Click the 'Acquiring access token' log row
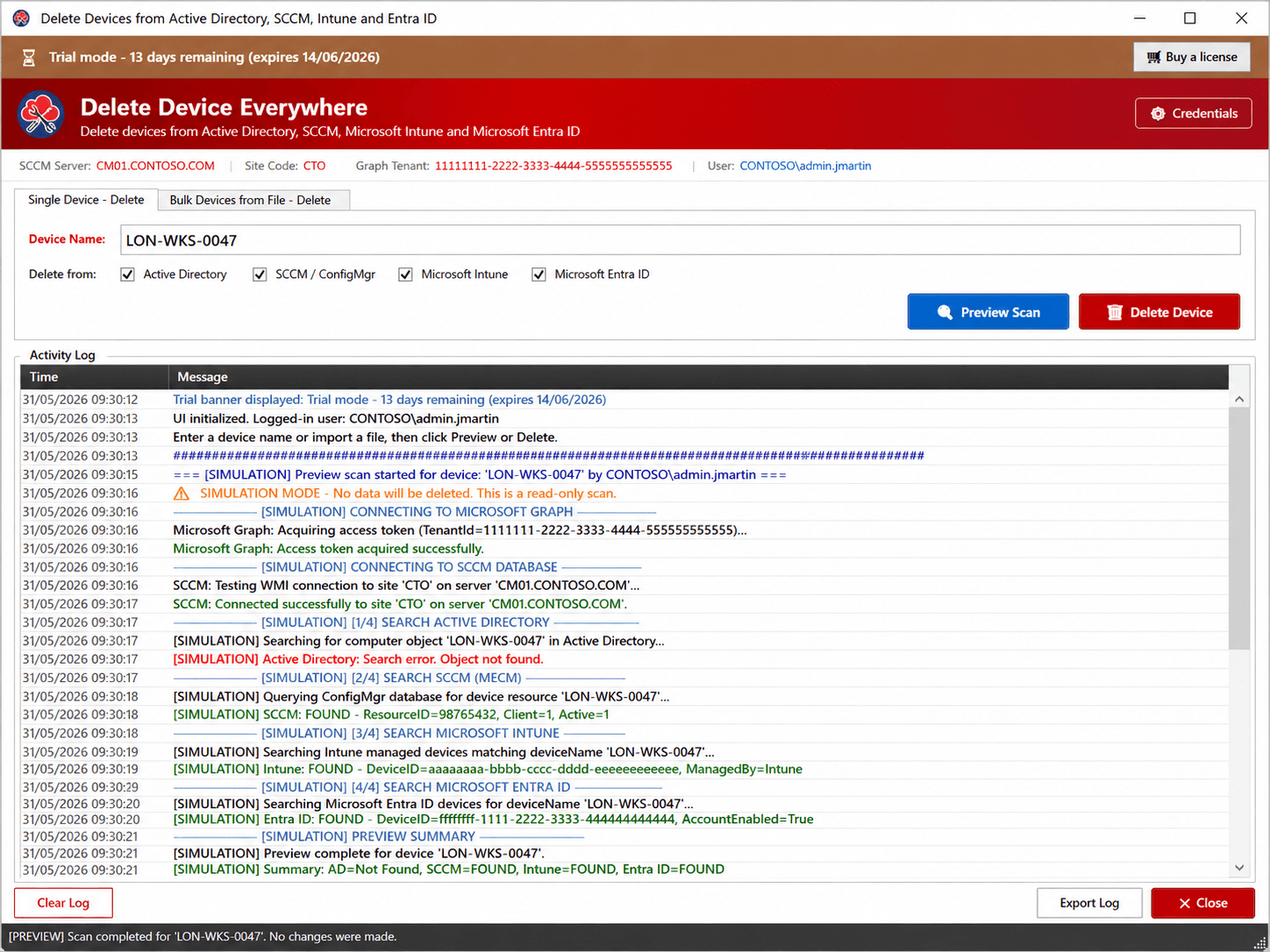The width and height of the screenshot is (1270, 952). 624,530
